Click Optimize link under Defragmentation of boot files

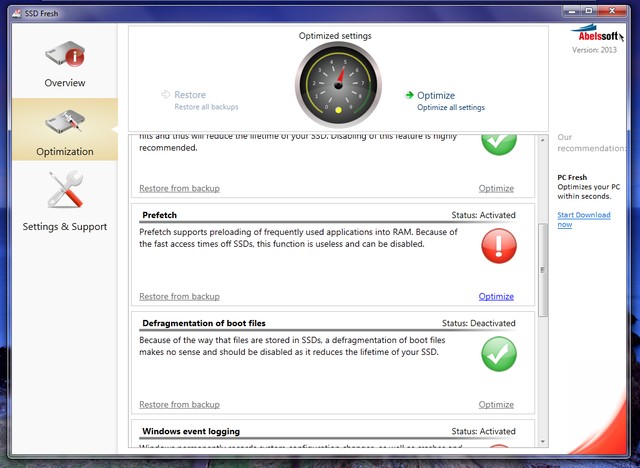click(496, 405)
